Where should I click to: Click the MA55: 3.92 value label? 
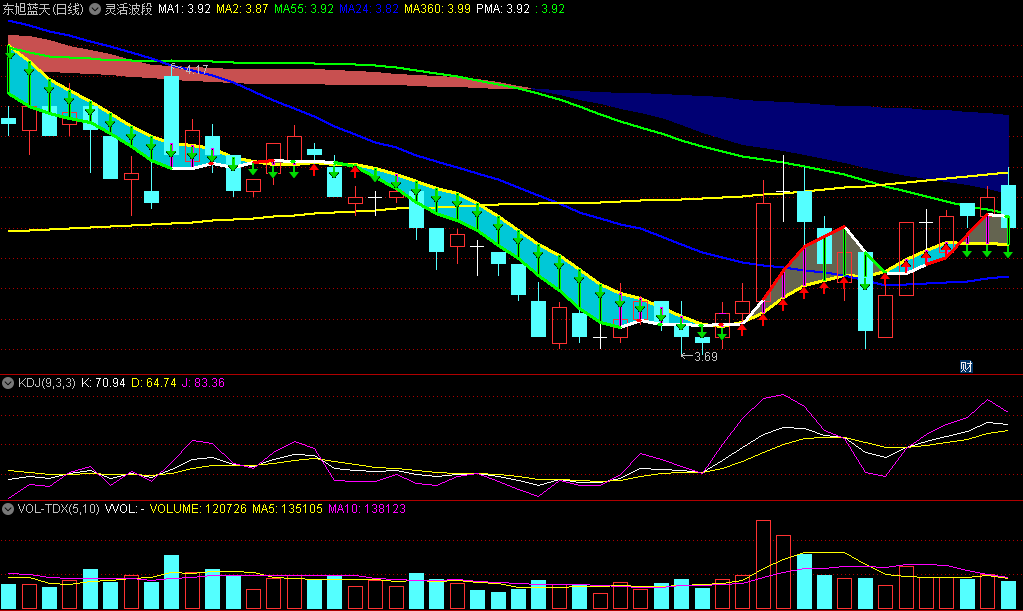pos(303,9)
